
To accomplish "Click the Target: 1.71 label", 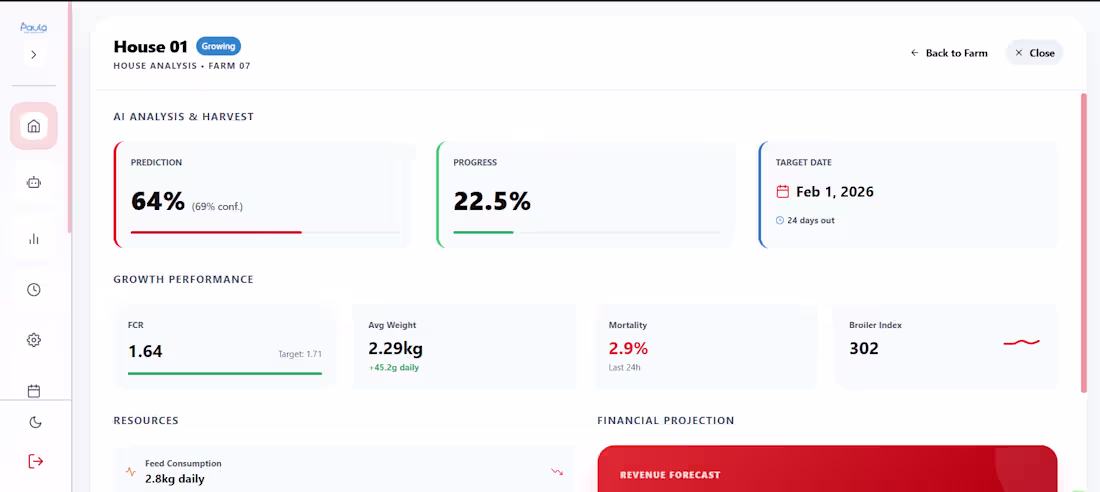I will point(300,354).
